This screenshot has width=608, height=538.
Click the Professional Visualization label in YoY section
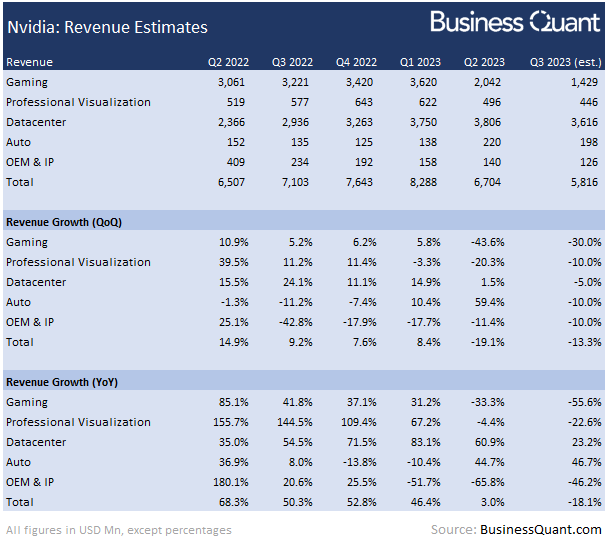tap(78, 422)
